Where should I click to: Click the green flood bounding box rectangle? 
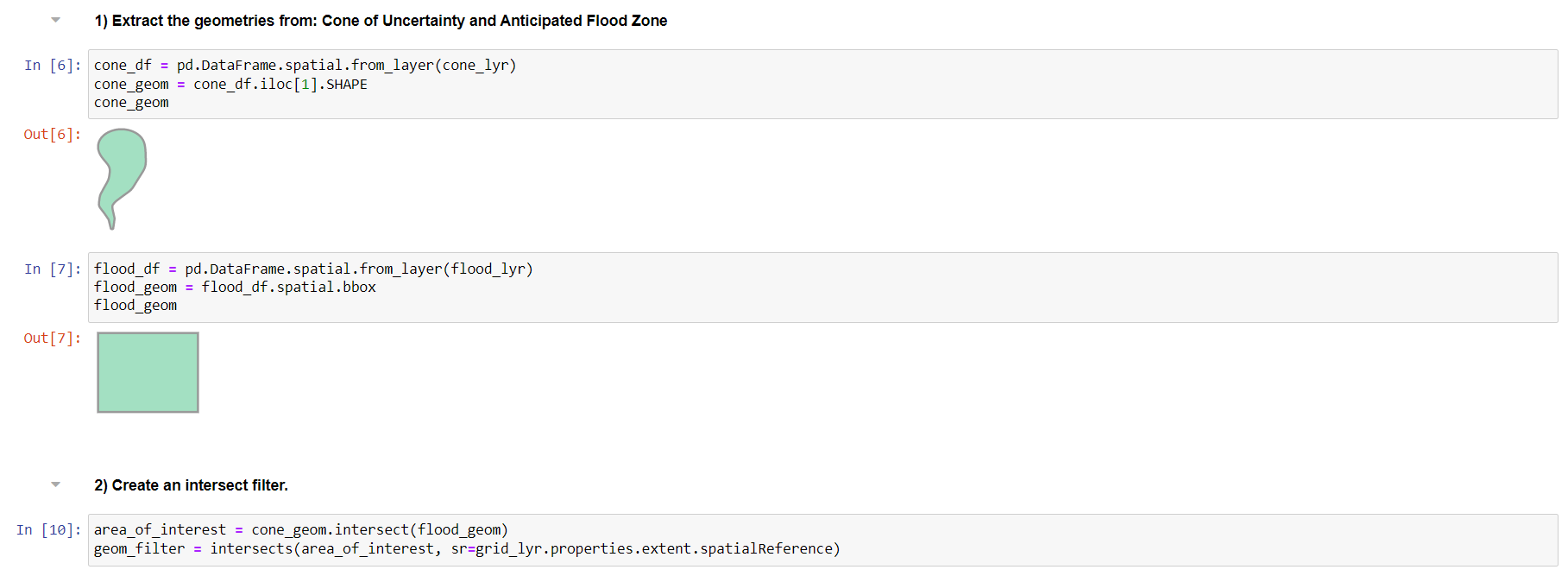click(148, 372)
